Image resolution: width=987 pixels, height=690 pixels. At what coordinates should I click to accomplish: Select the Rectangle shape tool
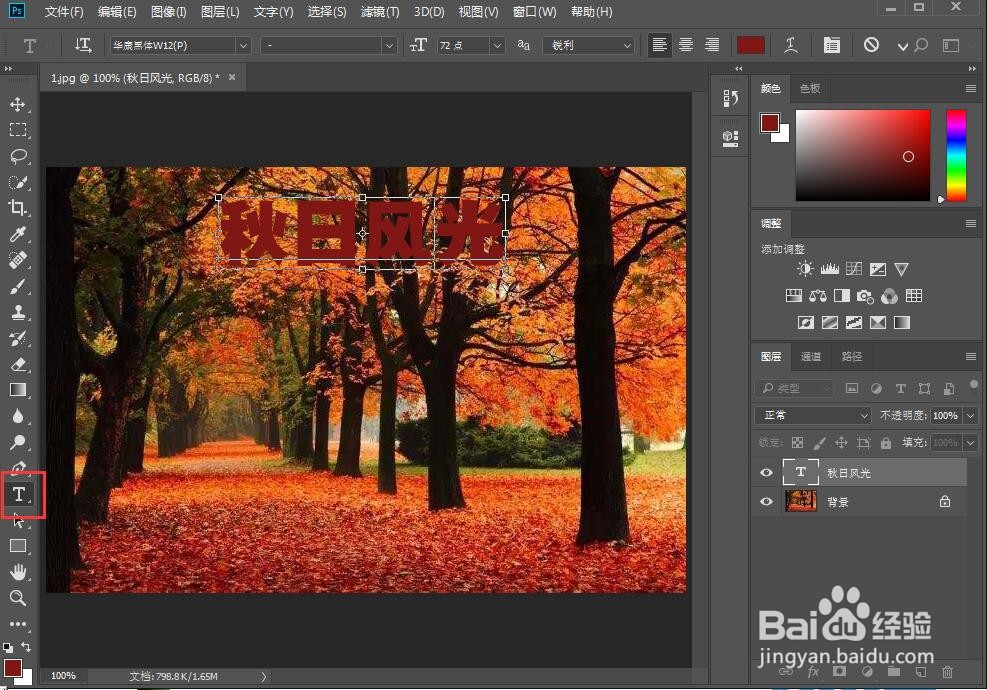[18, 546]
